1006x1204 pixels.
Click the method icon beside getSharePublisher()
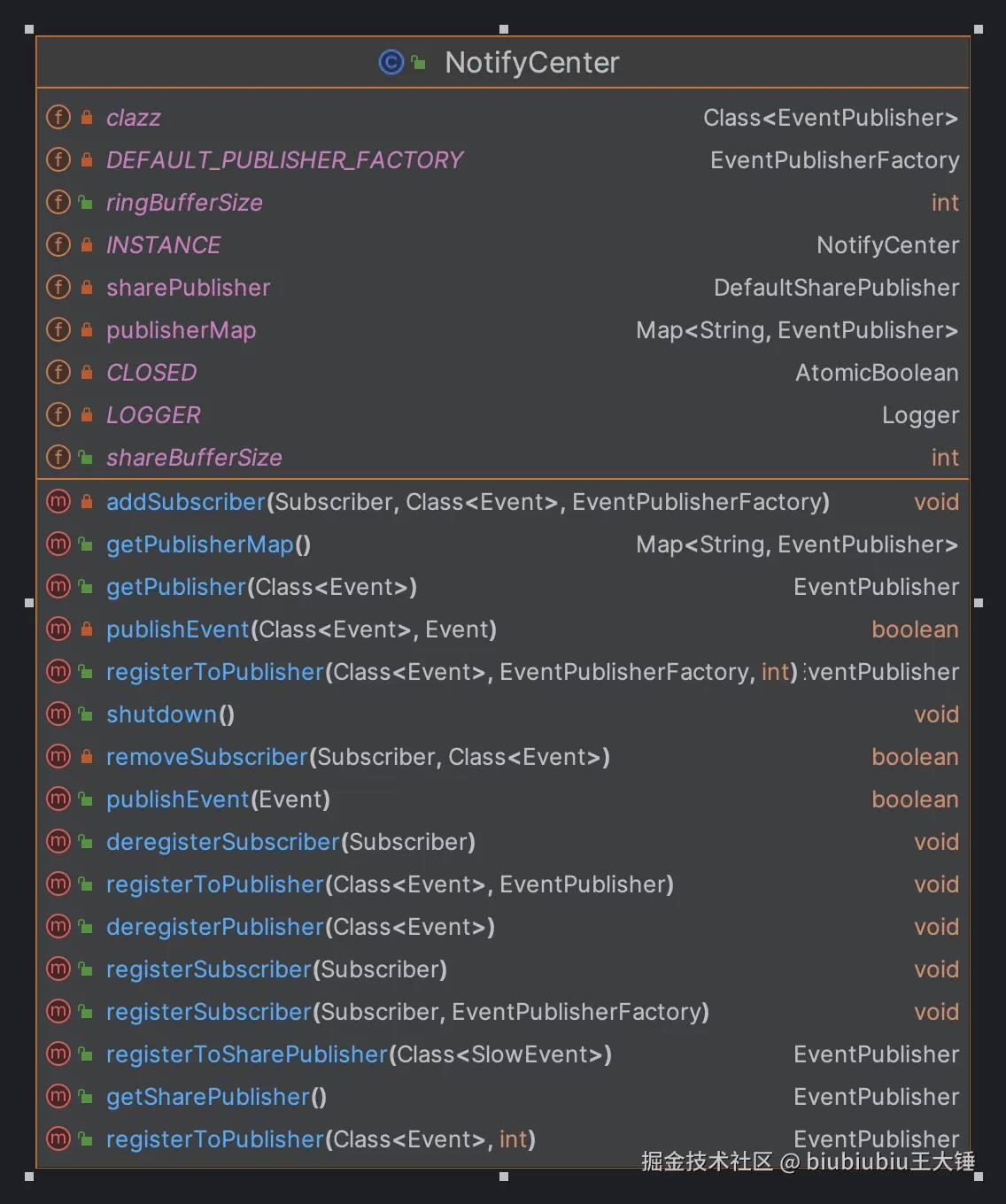(58, 1096)
